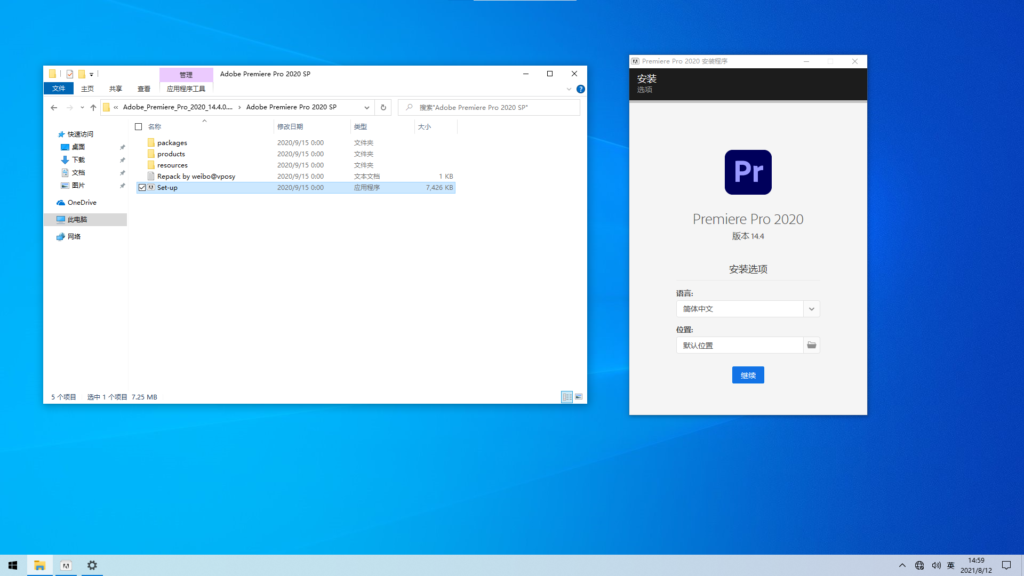Sort files by 名称 column header
The width and height of the screenshot is (1024, 576).
click(x=154, y=127)
